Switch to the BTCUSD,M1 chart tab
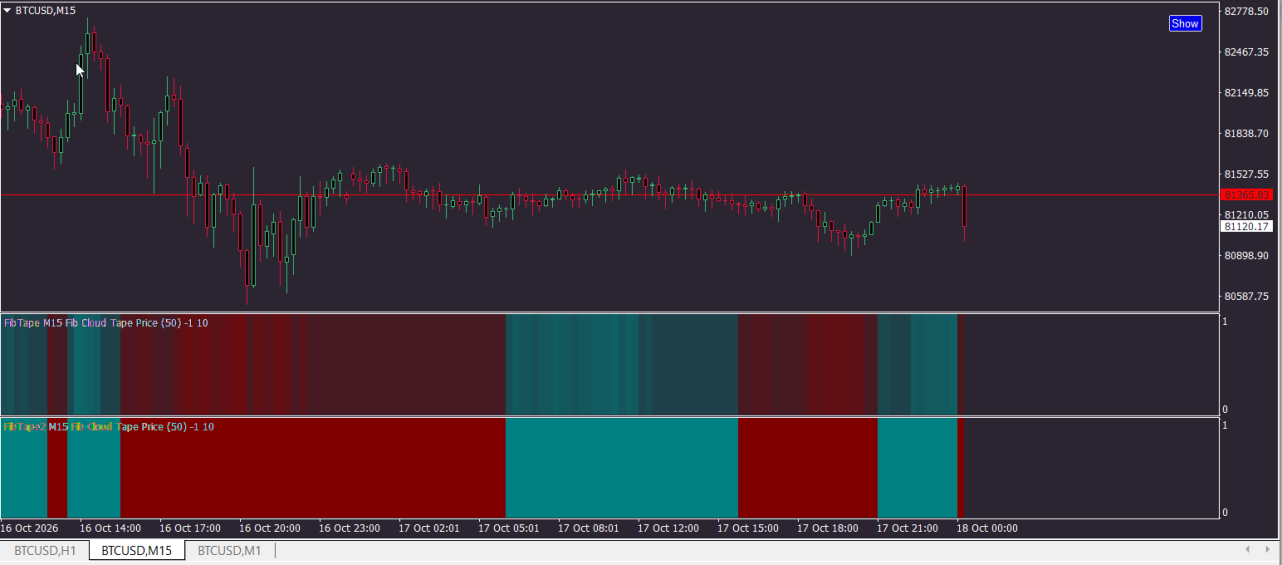 point(229,550)
